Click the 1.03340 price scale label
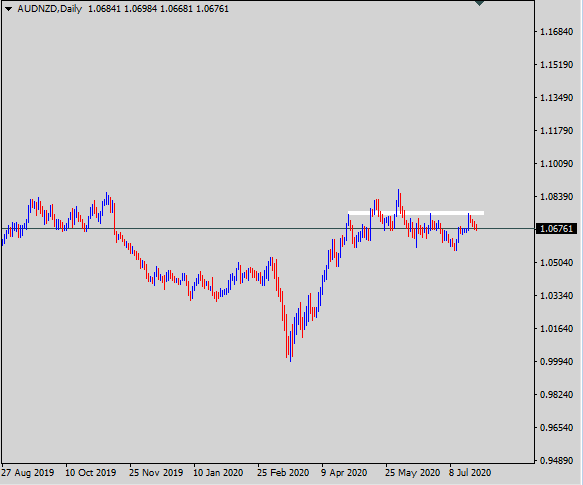 tap(556, 296)
